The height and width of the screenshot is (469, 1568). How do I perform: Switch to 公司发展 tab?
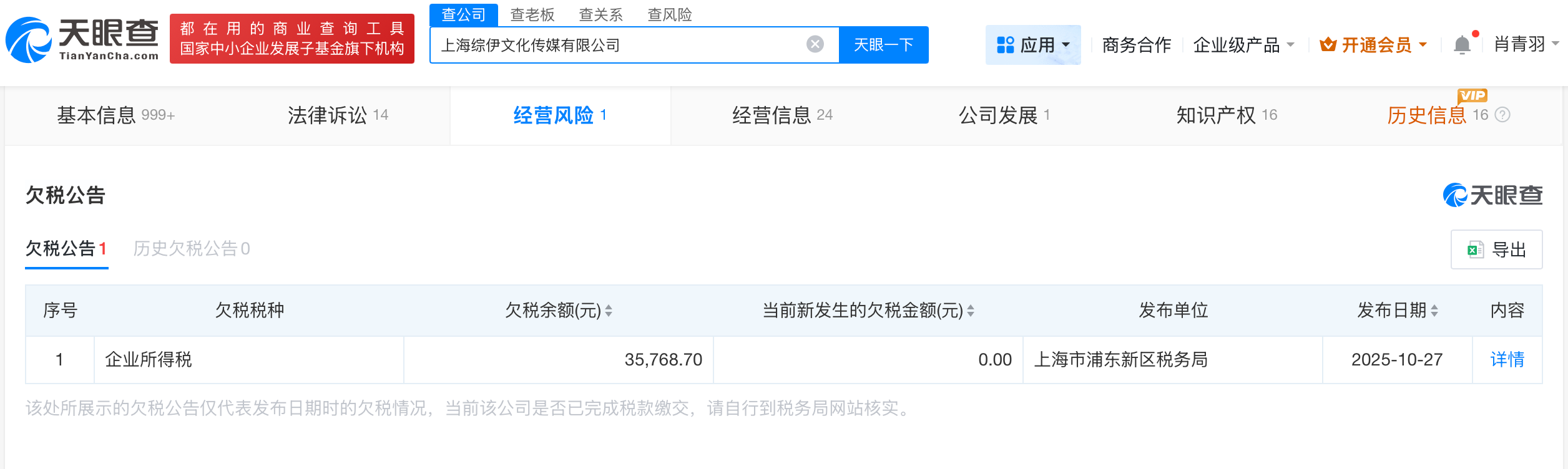point(1004,115)
